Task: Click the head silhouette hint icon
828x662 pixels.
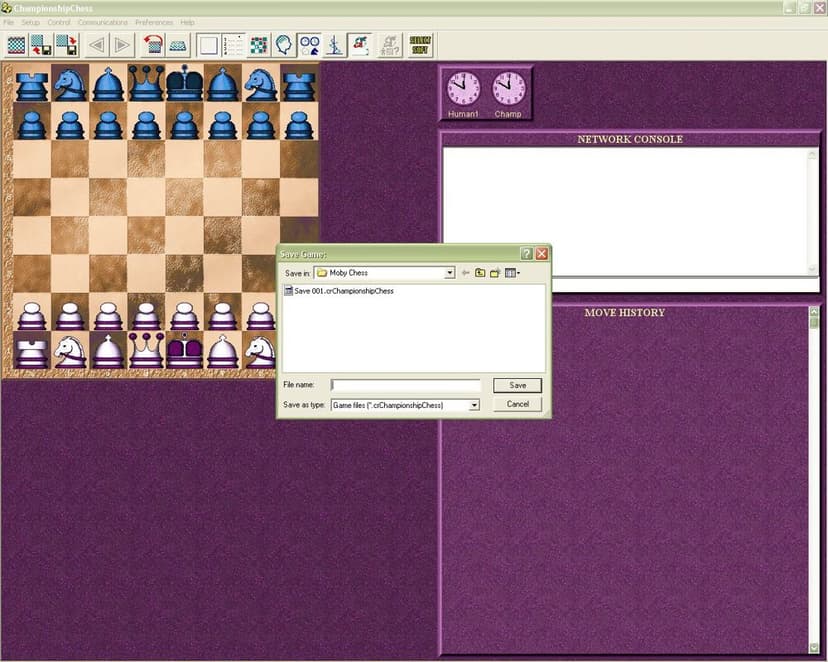Action: (284, 45)
